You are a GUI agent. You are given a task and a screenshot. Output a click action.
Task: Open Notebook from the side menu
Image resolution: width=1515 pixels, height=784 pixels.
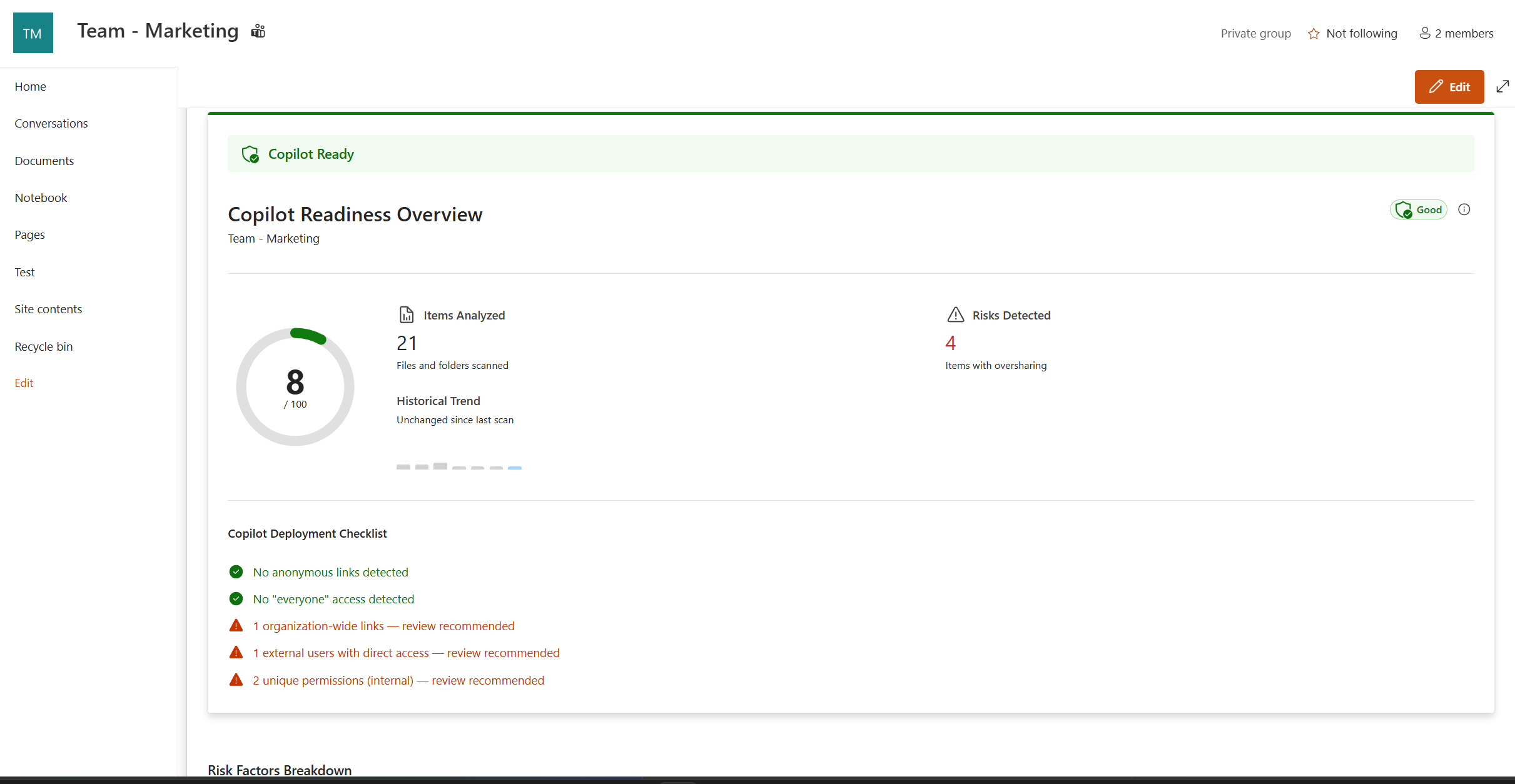click(41, 198)
